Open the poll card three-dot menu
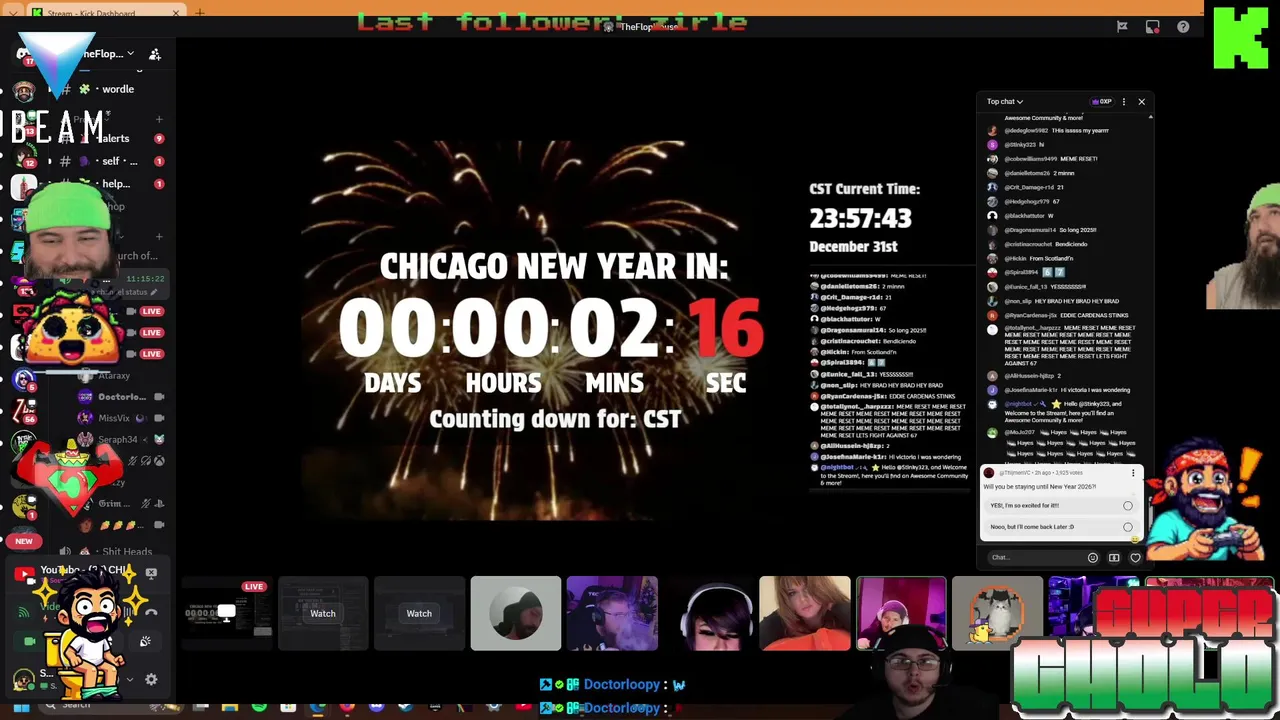The image size is (1280, 720). [1133, 473]
